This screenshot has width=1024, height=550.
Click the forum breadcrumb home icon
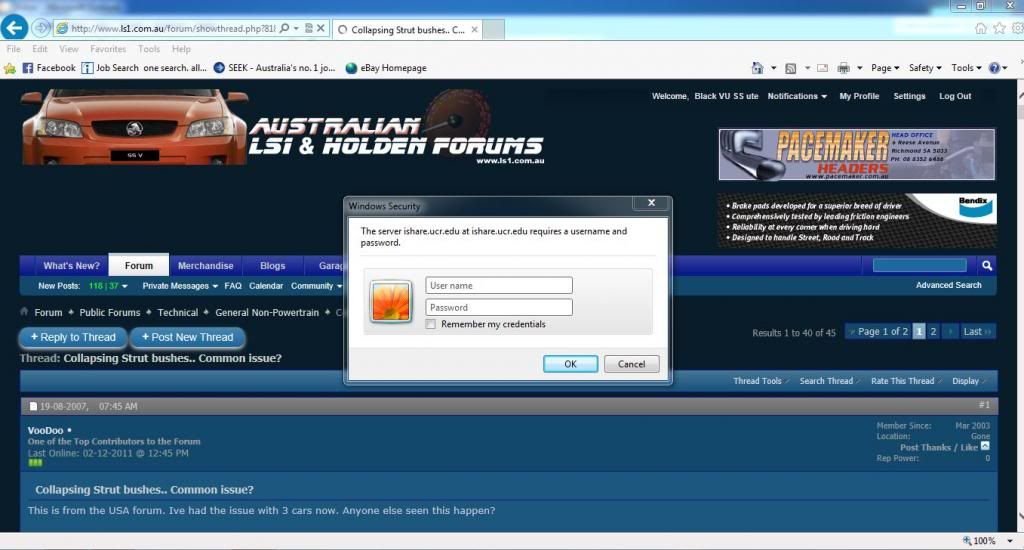24,312
